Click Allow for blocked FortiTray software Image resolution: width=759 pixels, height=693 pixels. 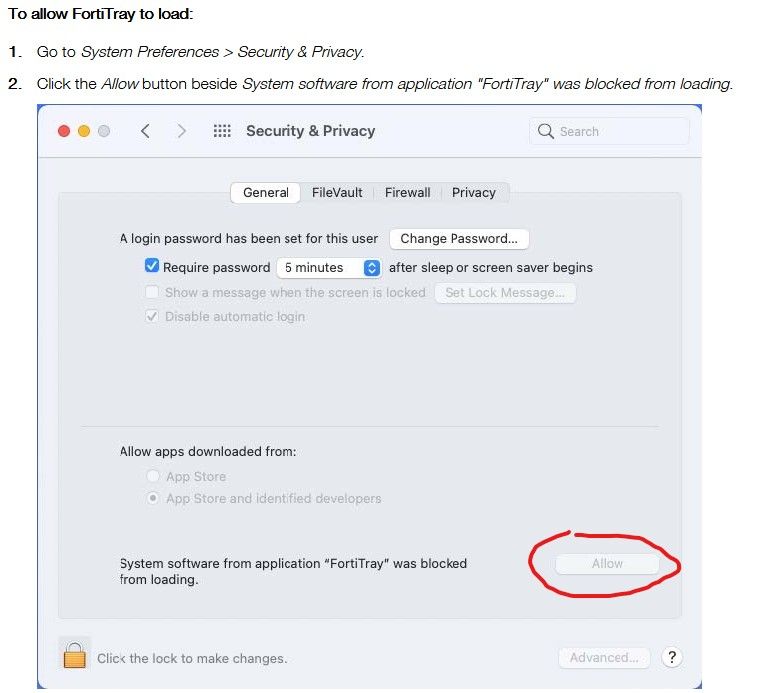point(607,564)
